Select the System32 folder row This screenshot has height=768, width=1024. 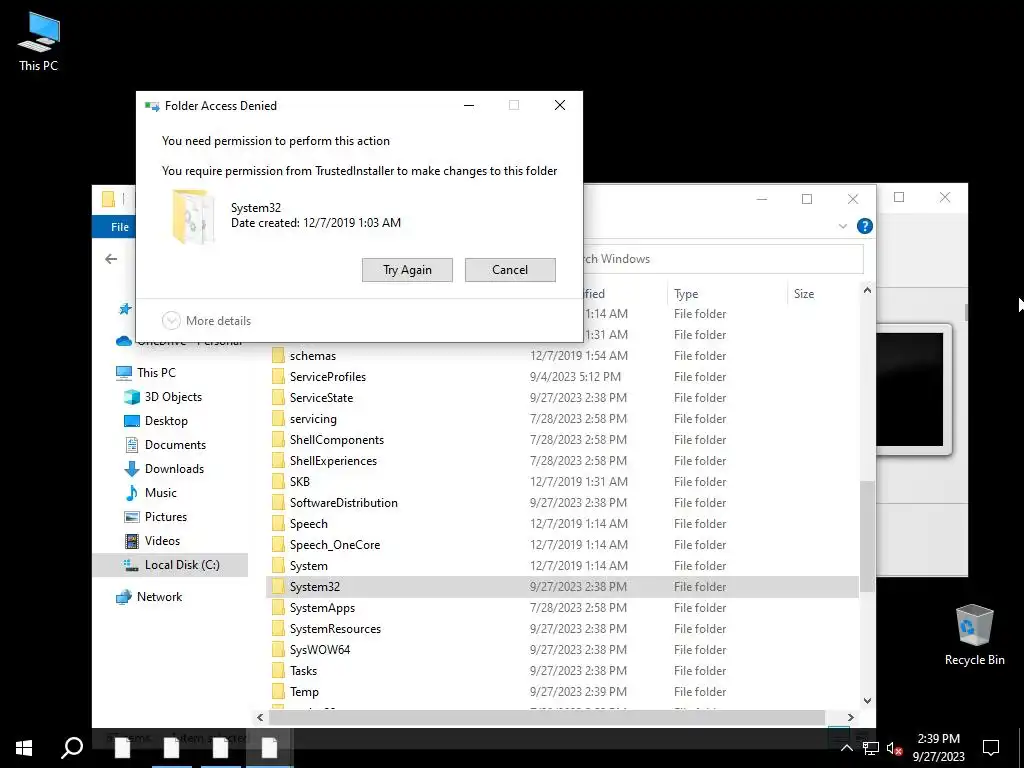point(562,586)
